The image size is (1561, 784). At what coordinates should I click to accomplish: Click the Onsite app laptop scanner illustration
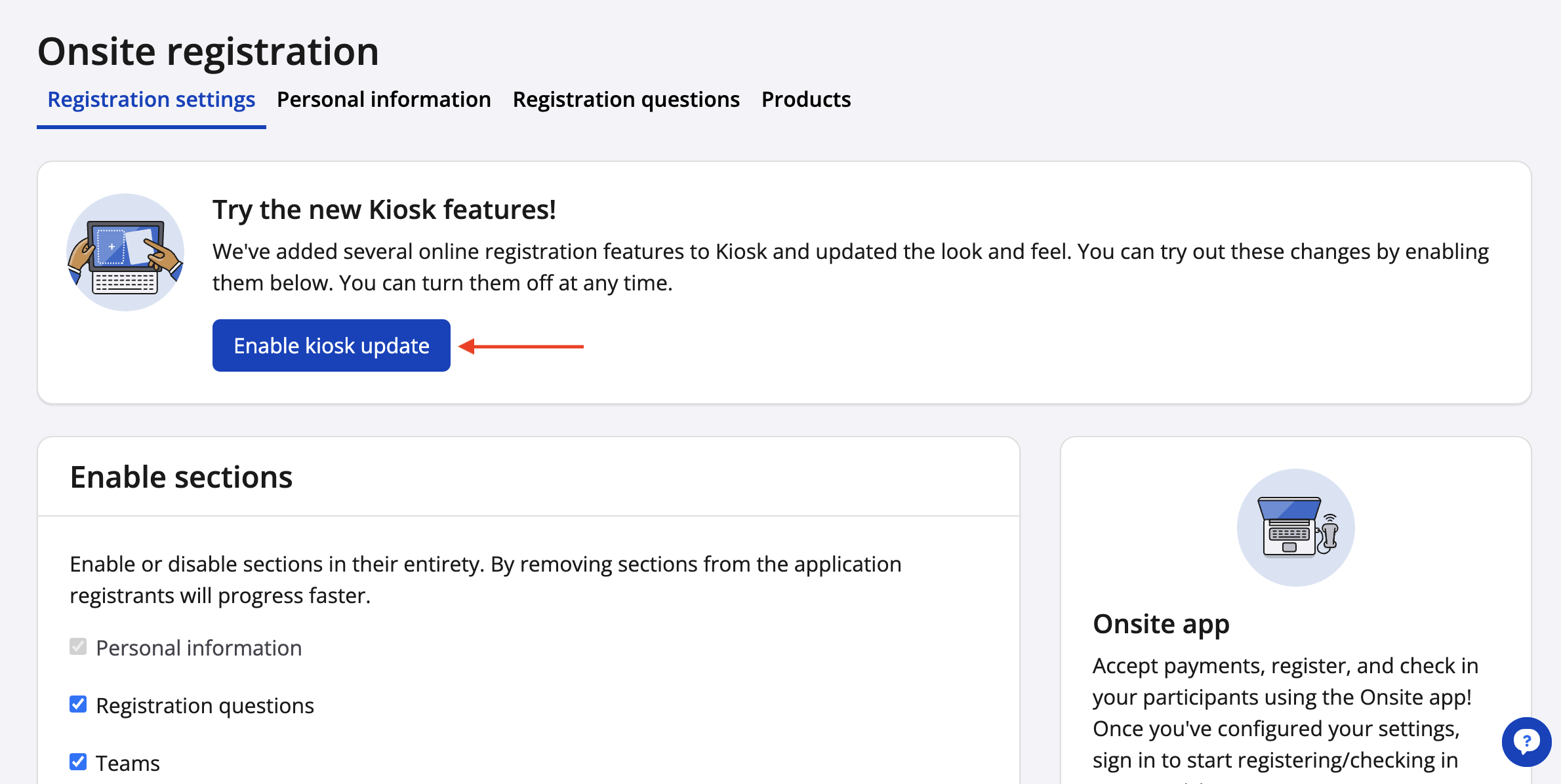tap(1295, 528)
